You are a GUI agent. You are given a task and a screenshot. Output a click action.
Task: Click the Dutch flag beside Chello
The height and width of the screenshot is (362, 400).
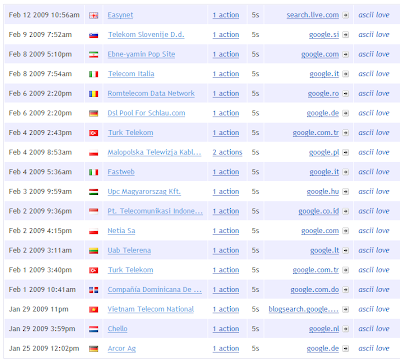(94, 329)
